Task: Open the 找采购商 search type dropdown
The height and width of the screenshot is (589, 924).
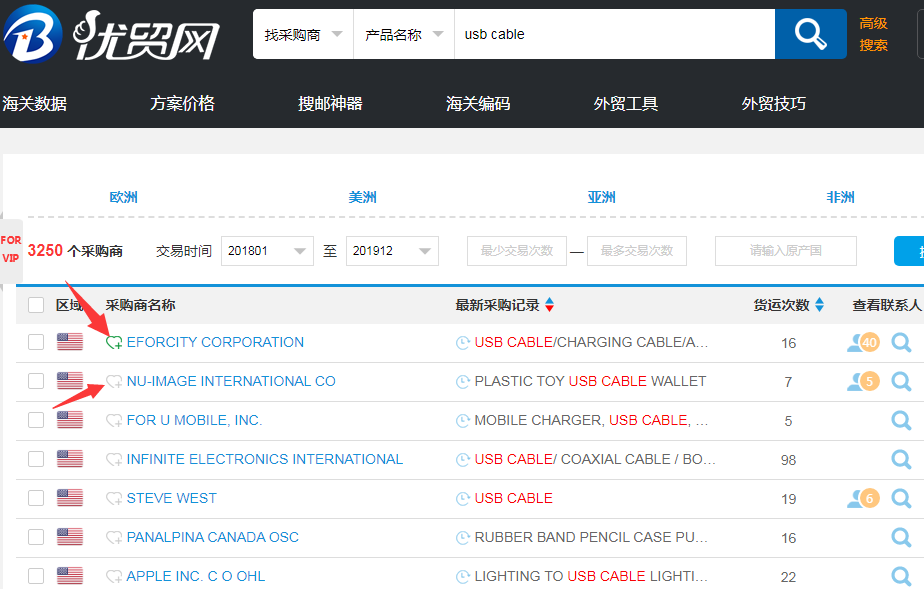Action: click(x=303, y=34)
